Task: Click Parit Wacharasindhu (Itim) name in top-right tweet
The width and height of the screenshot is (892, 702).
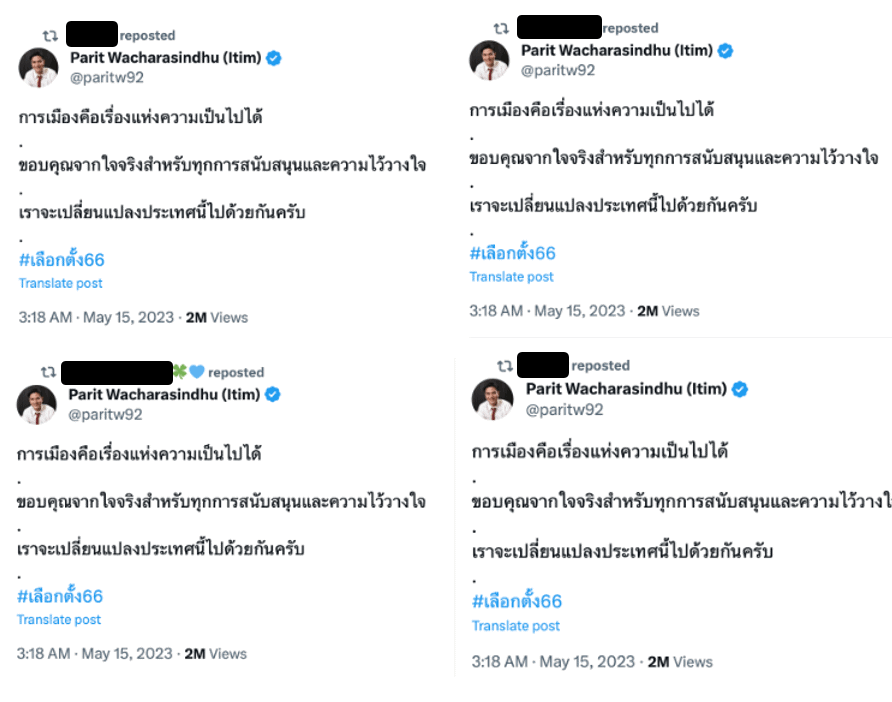Action: click(x=616, y=50)
